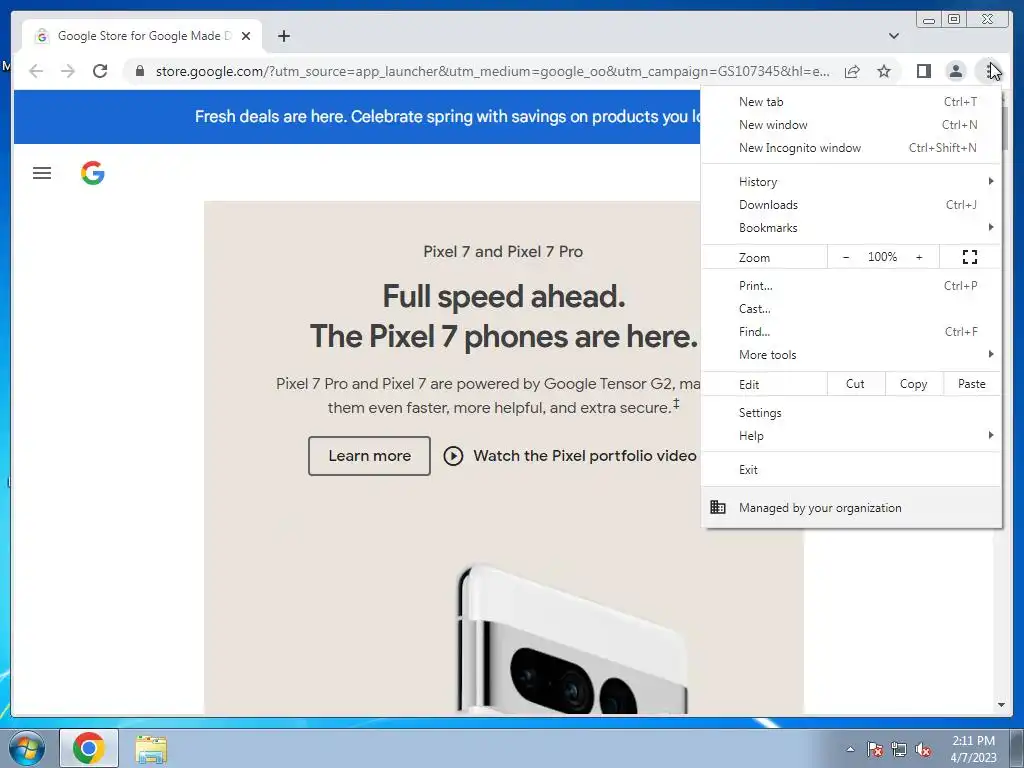Open the Action Center flag icon
This screenshot has height=768, width=1024.
(x=875, y=749)
